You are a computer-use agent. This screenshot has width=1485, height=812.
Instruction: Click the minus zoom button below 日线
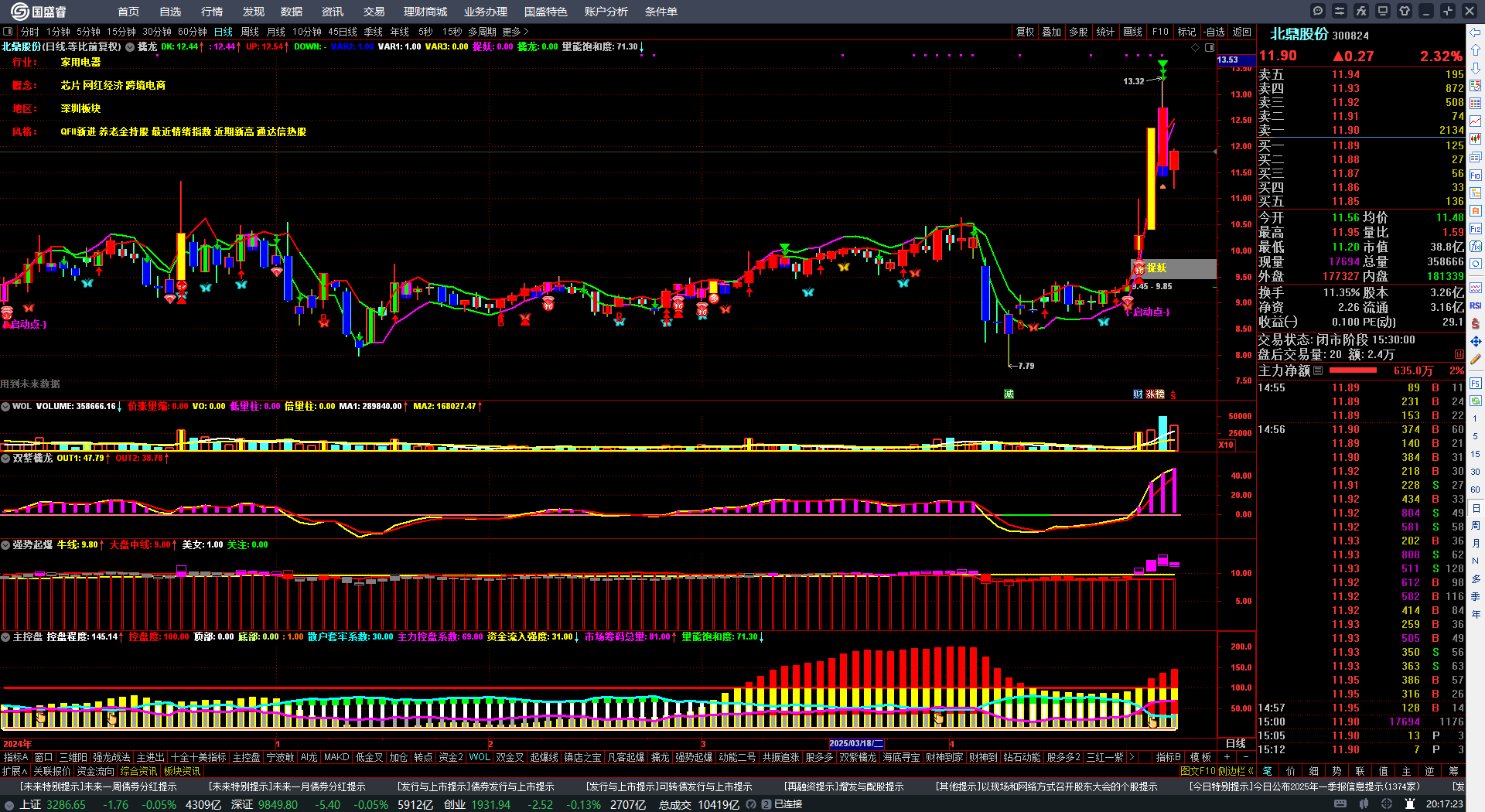pos(1246,757)
